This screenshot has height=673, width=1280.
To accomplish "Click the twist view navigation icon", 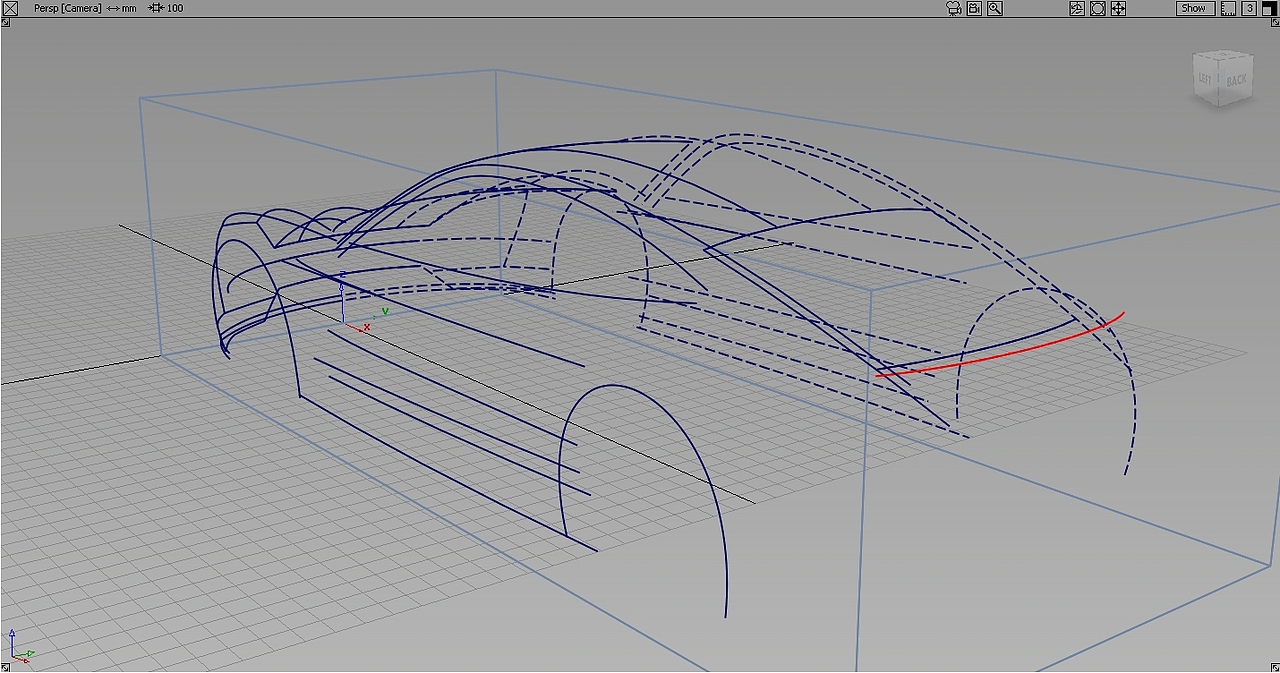I will coord(1076,8).
